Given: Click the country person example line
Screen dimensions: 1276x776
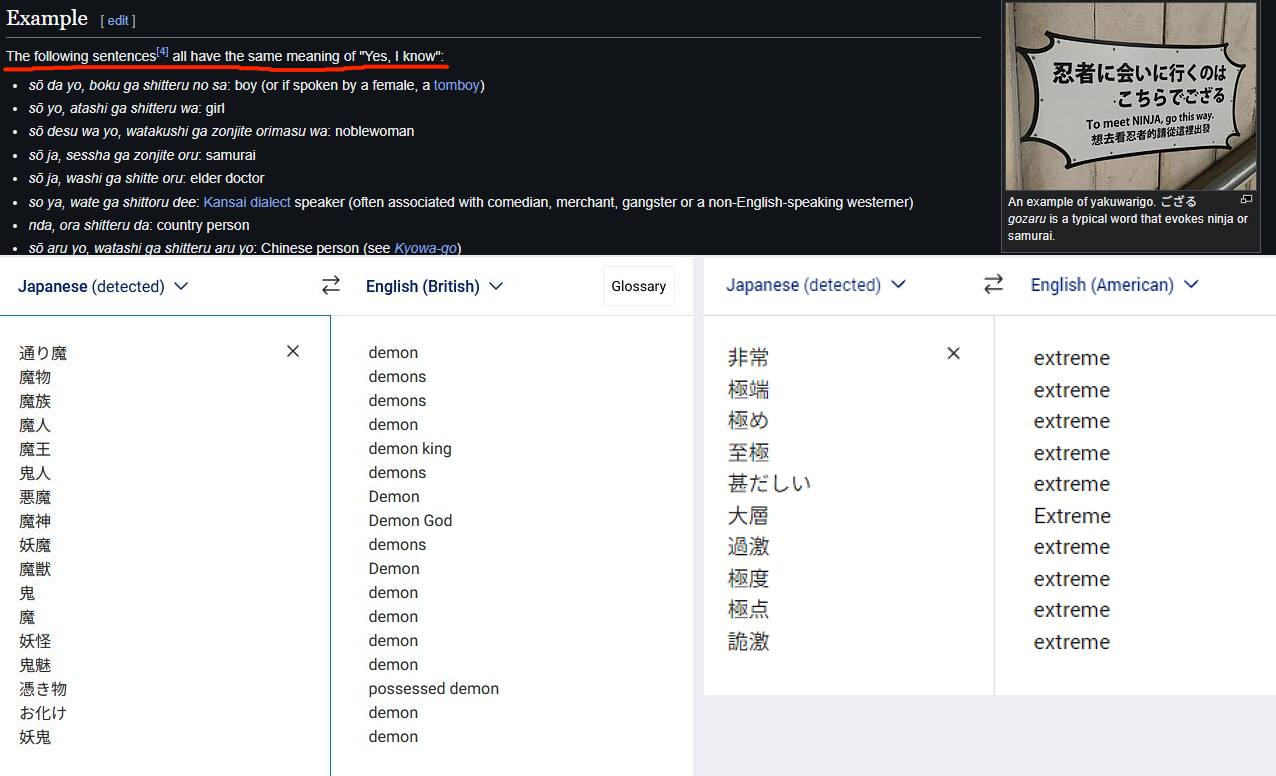Looking at the screenshot, I should point(138,225).
